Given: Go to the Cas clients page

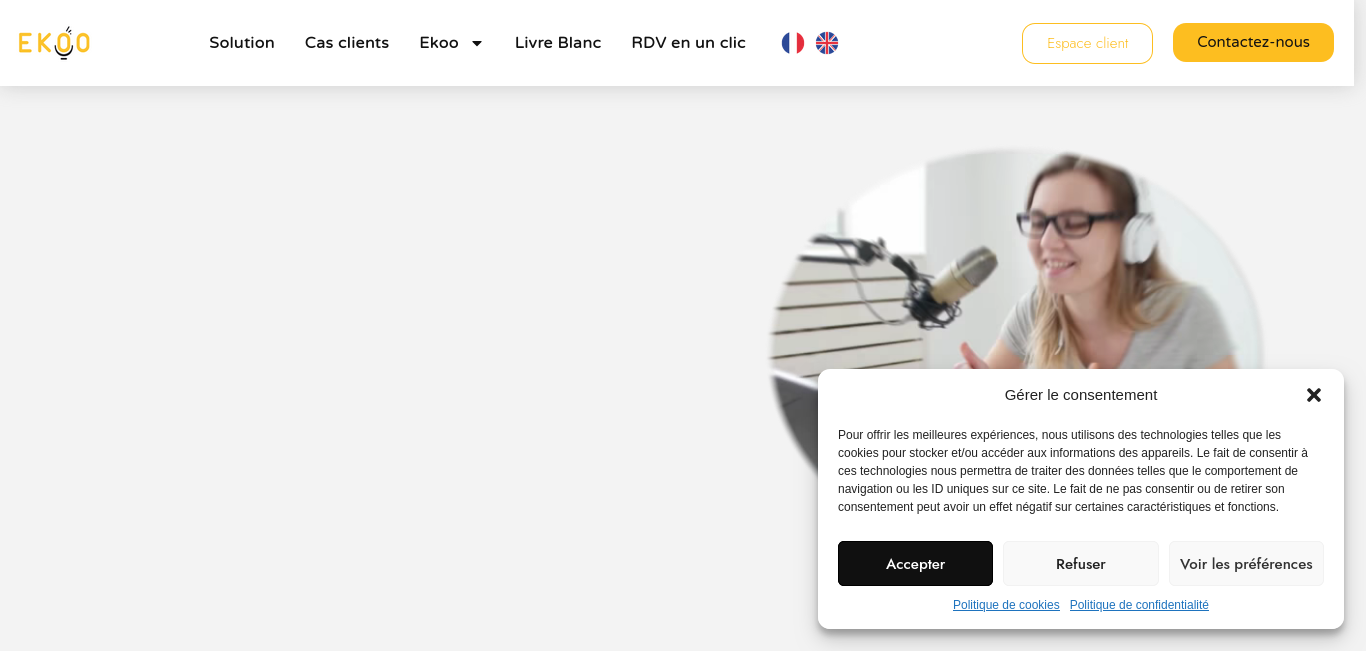Looking at the screenshot, I should (347, 43).
